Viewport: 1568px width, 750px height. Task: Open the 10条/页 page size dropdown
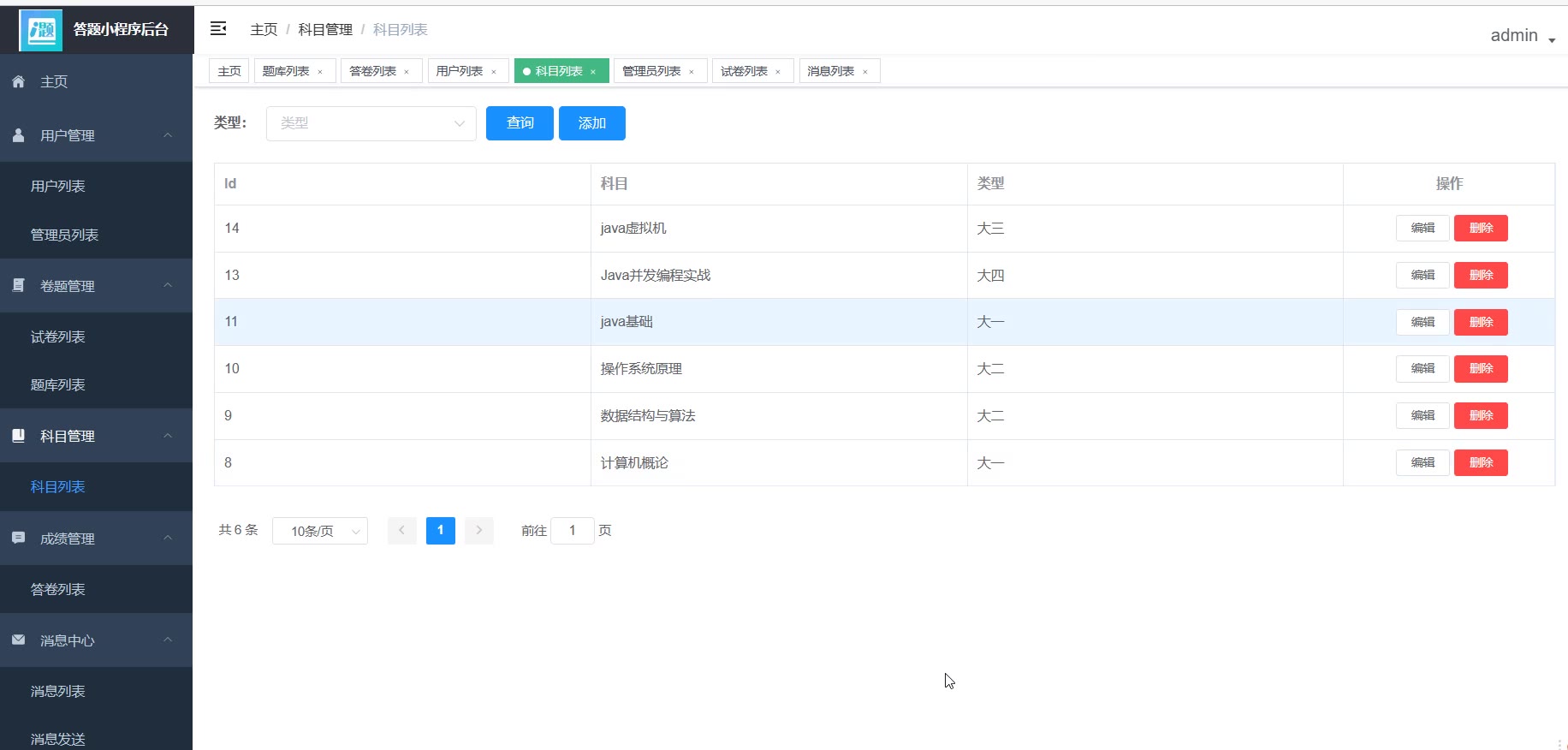(319, 531)
